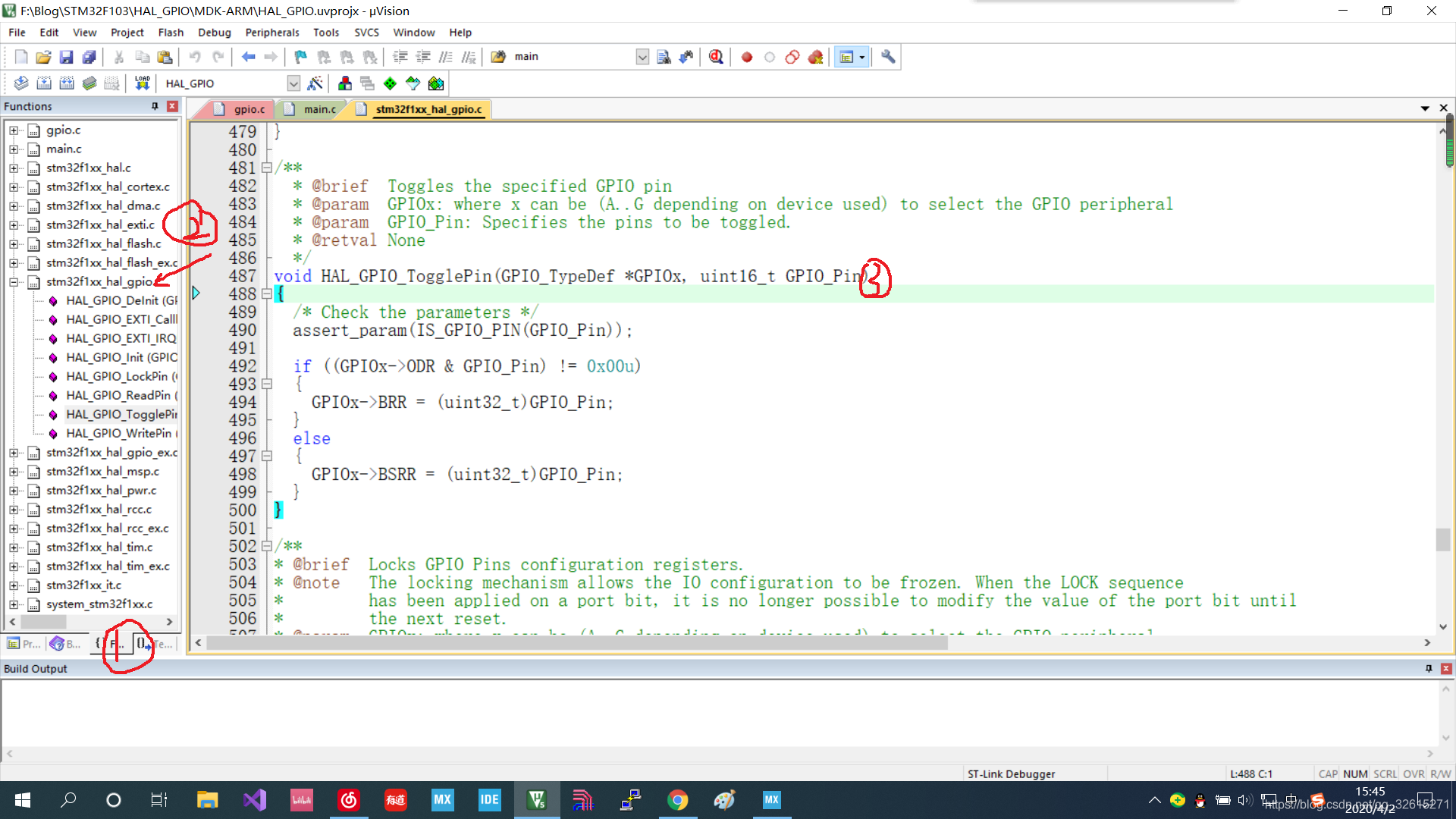1456x819 pixels.
Task: Navigate backwards with the blue left arrow
Action: click(248, 57)
